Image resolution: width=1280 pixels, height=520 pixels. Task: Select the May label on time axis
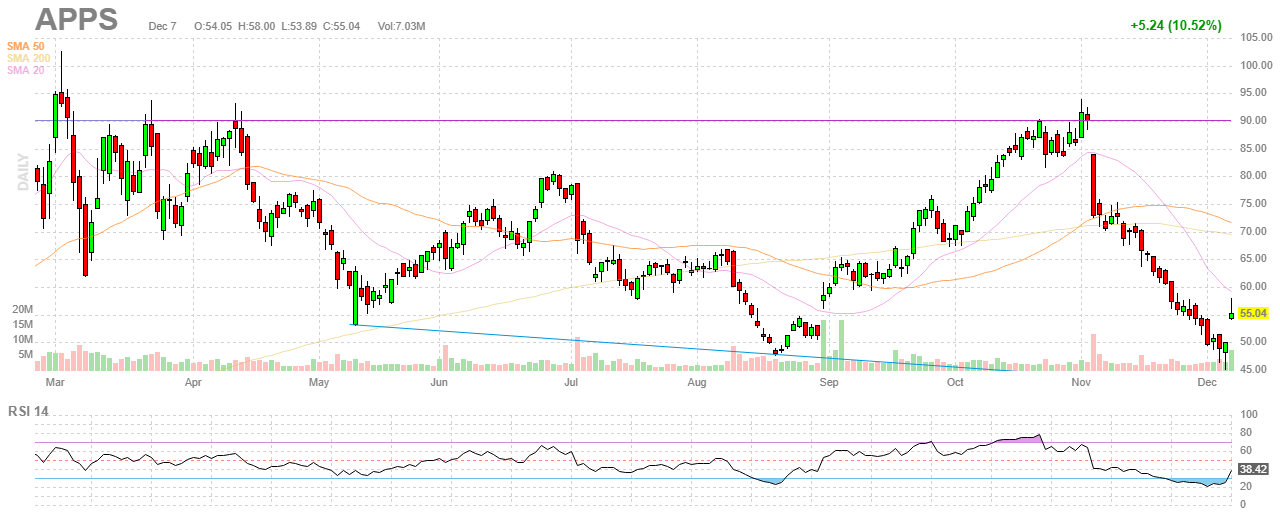pyautogui.click(x=319, y=382)
